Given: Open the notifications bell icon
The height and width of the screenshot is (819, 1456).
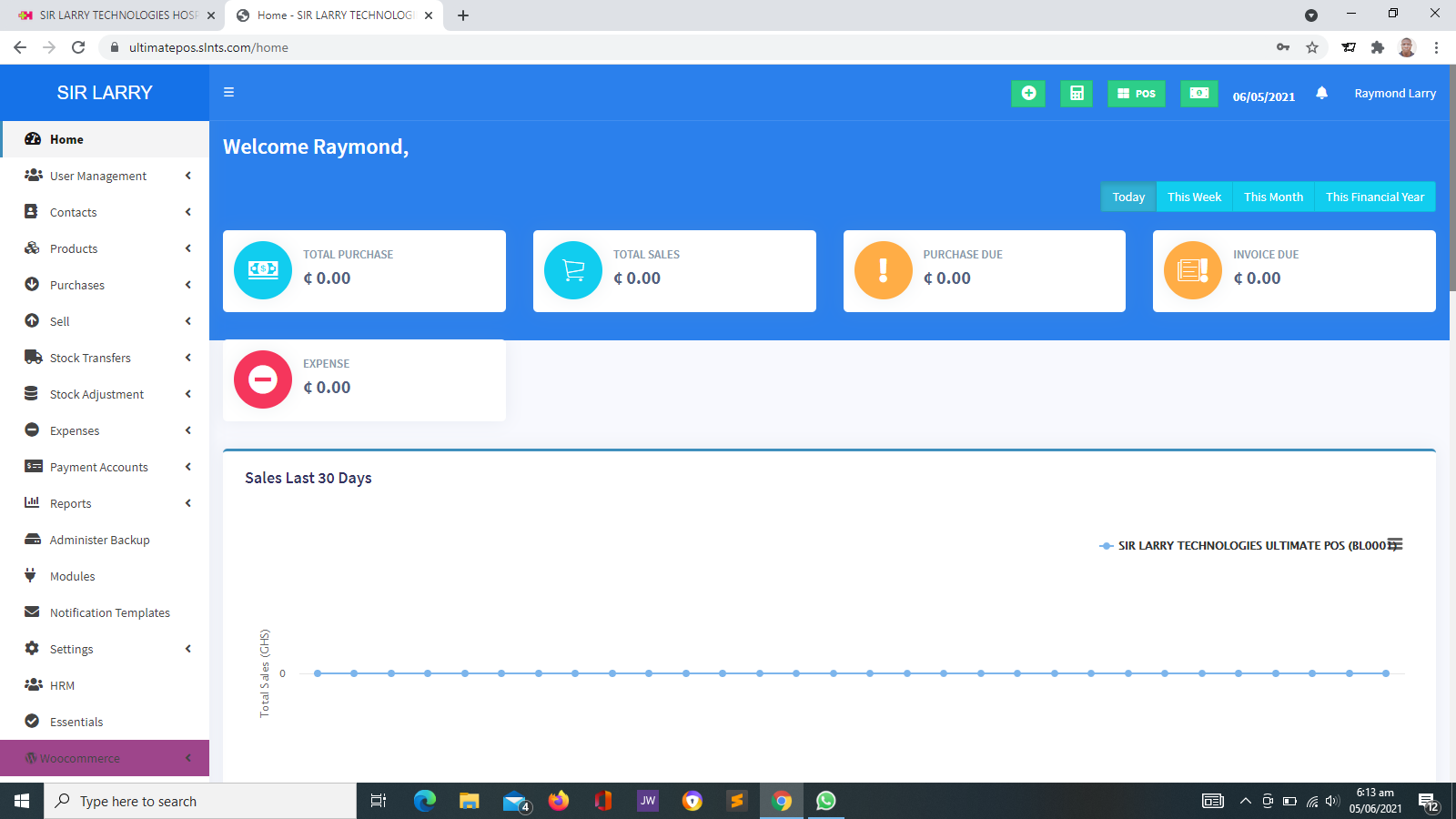Looking at the screenshot, I should (x=1321, y=93).
